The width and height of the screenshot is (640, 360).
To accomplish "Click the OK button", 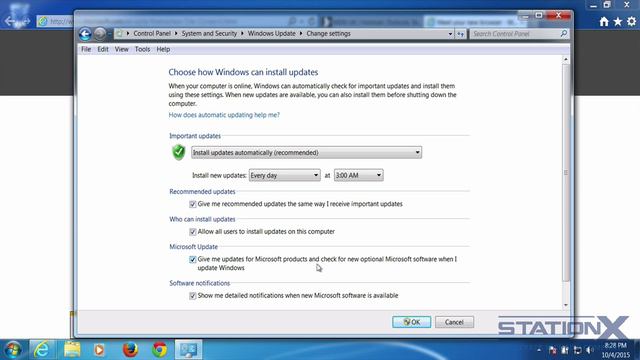I will pos(411,322).
